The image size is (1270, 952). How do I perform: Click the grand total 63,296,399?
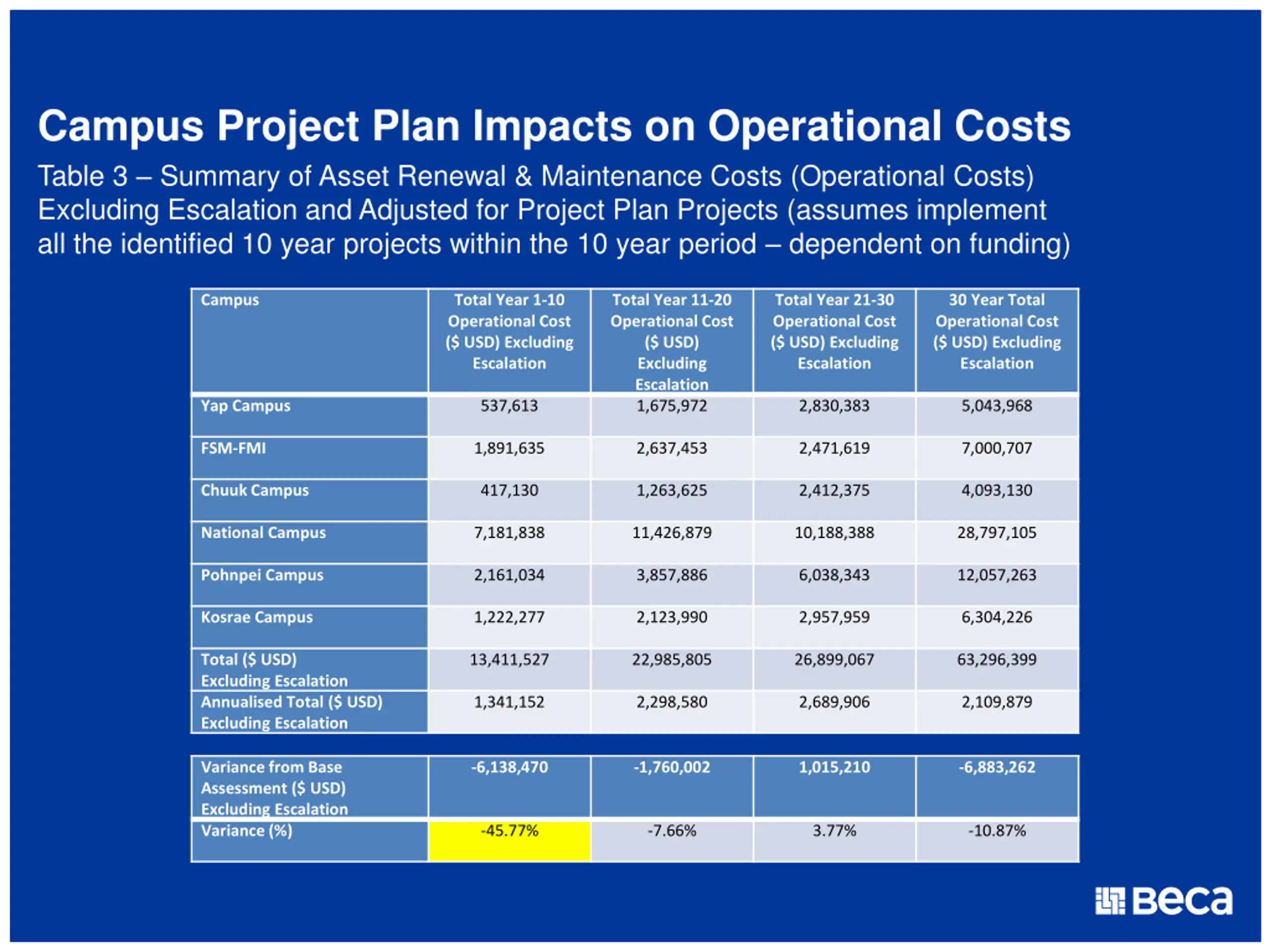(x=997, y=660)
